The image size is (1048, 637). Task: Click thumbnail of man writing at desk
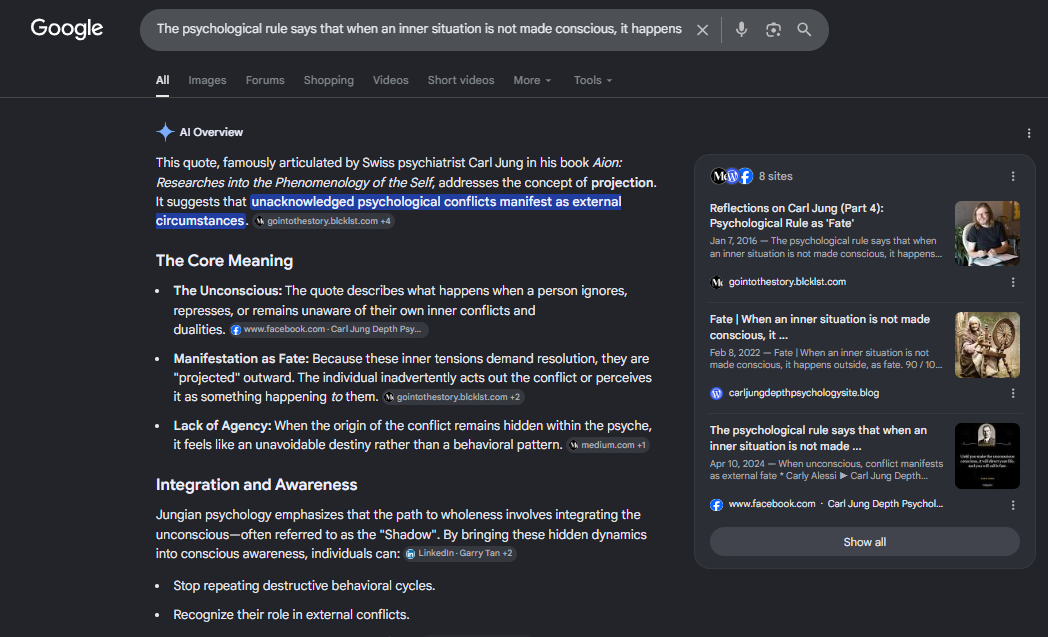coord(987,233)
